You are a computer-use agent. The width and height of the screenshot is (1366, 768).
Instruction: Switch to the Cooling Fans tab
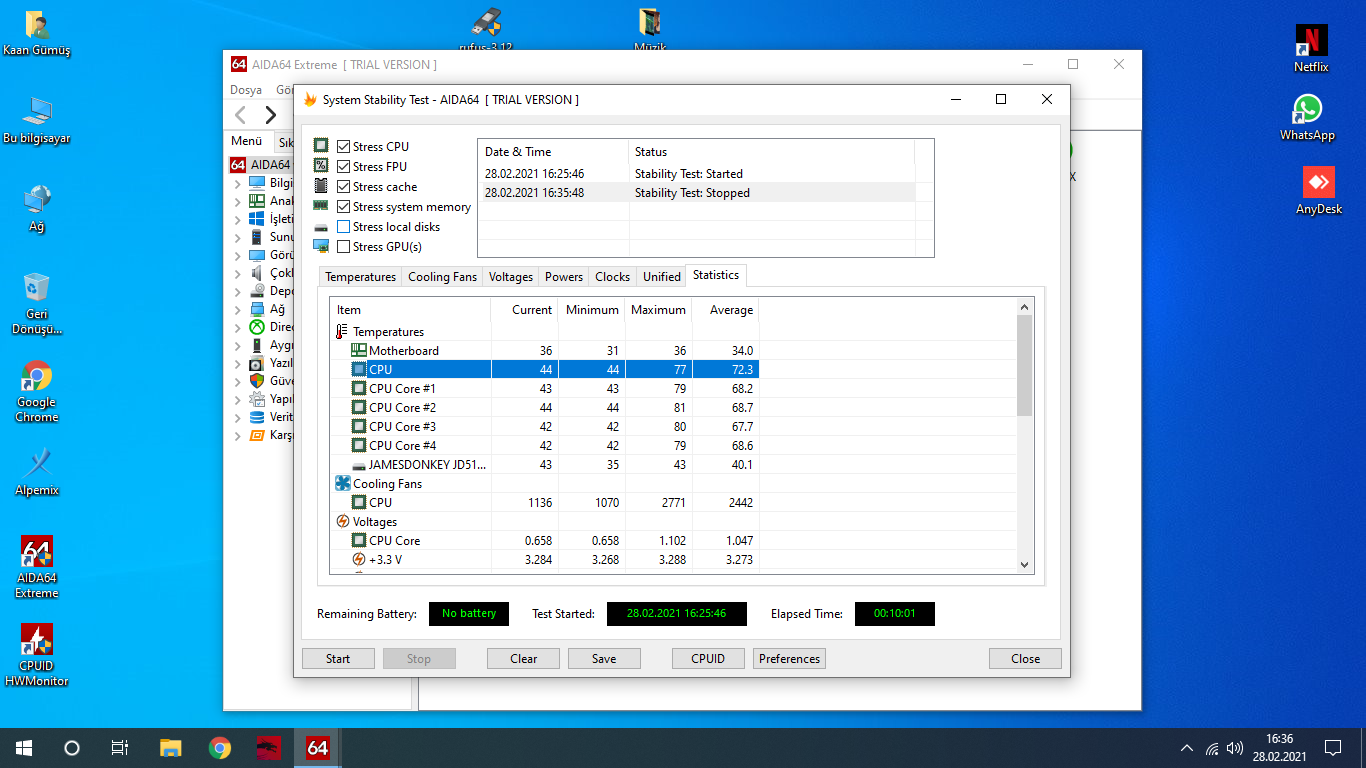pos(443,277)
